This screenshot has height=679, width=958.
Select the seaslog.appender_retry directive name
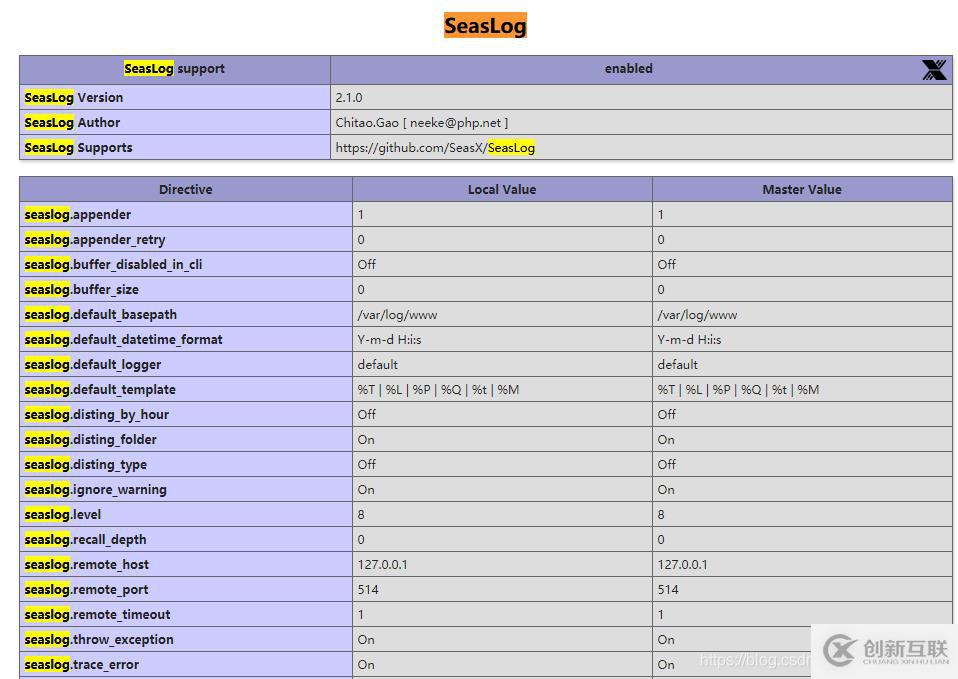95,240
